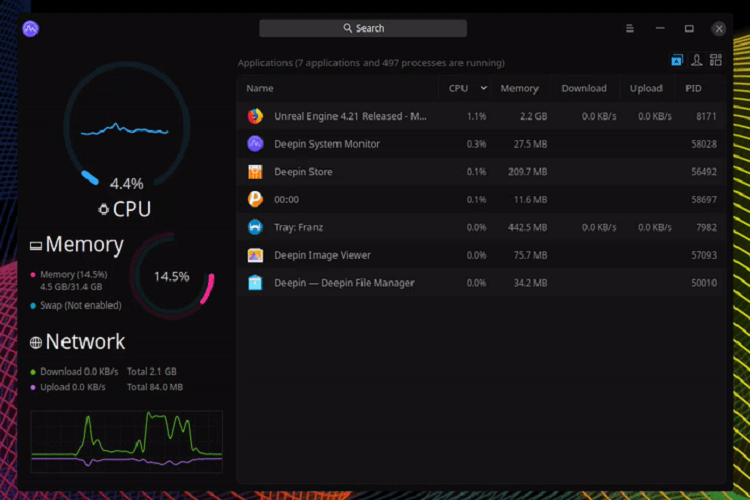This screenshot has height=500, width=750.
Task: Click the Network globe icon
Action: pyautogui.click(x=35, y=343)
